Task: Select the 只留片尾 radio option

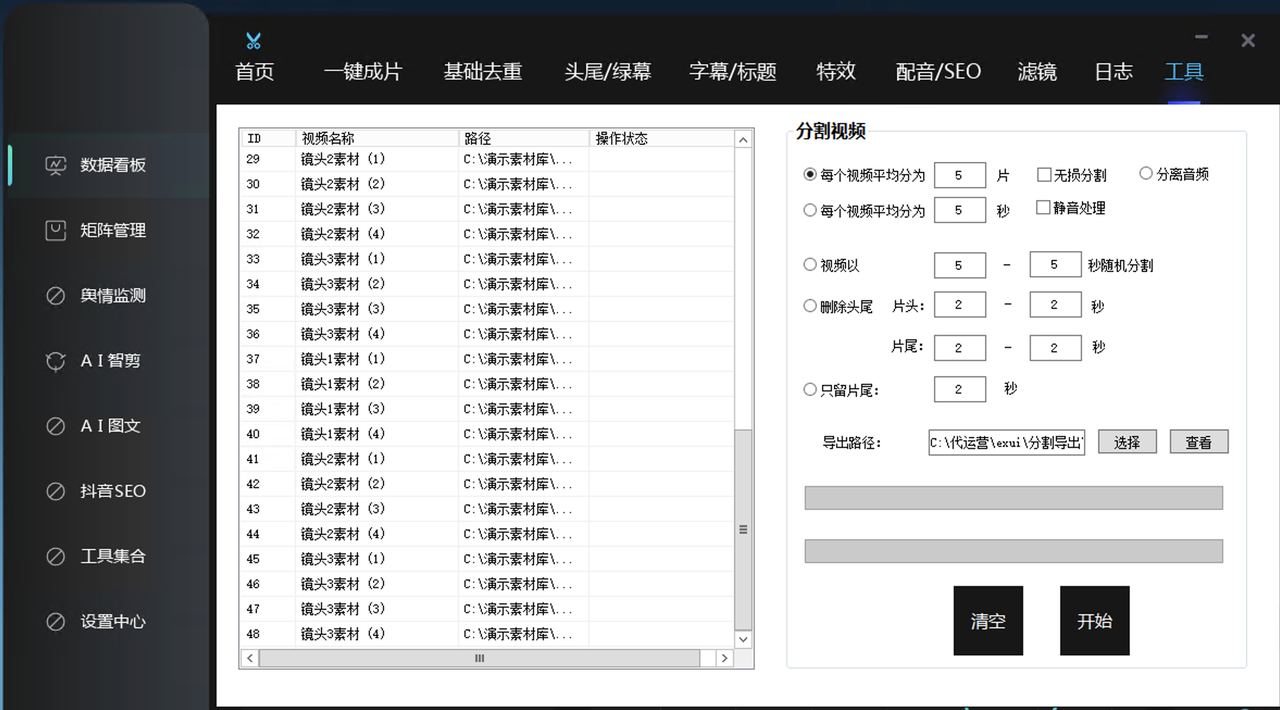Action: tap(810, 390)
